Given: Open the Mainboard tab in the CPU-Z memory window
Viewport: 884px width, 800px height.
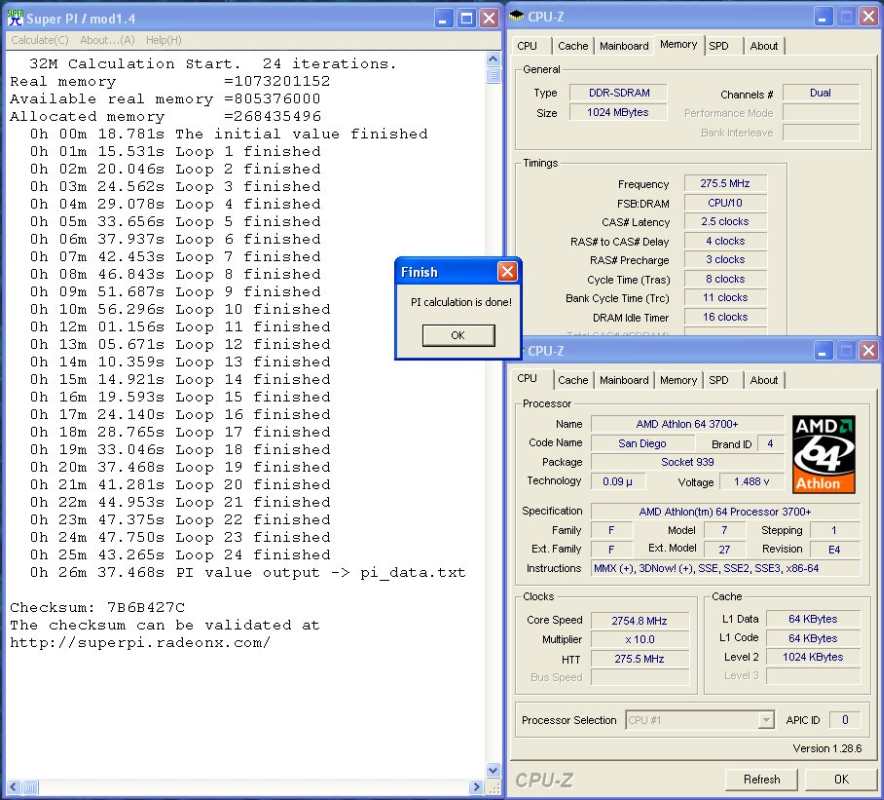Looking at the screenshot, I should [624, 46].
